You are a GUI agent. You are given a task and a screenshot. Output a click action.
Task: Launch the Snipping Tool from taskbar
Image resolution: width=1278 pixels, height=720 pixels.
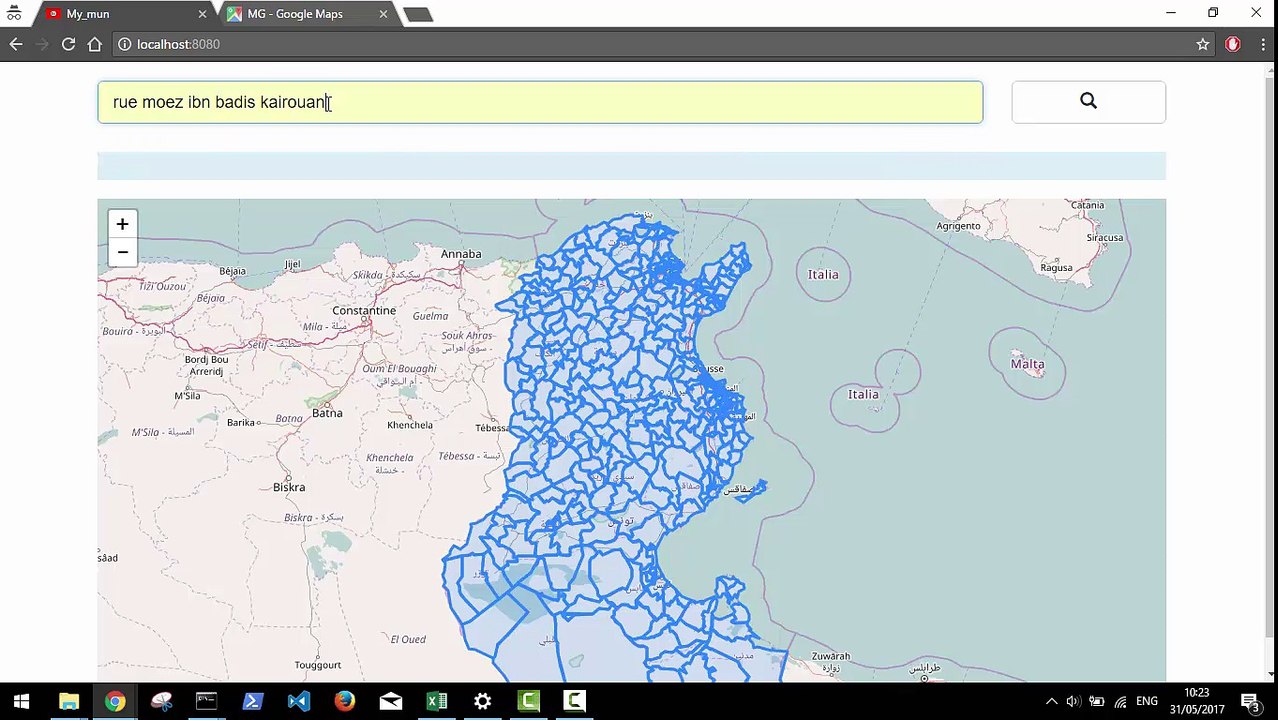point(161,701)
